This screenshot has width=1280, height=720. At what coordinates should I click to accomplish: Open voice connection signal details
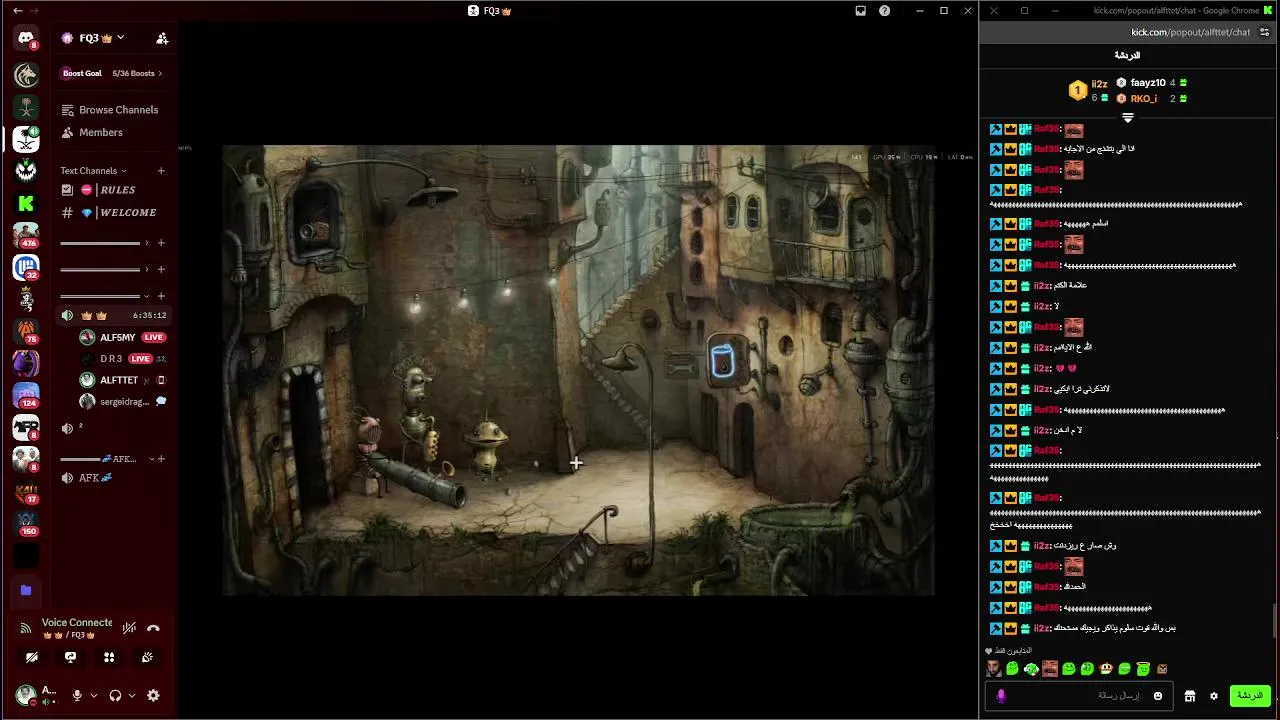pos(26,628)
